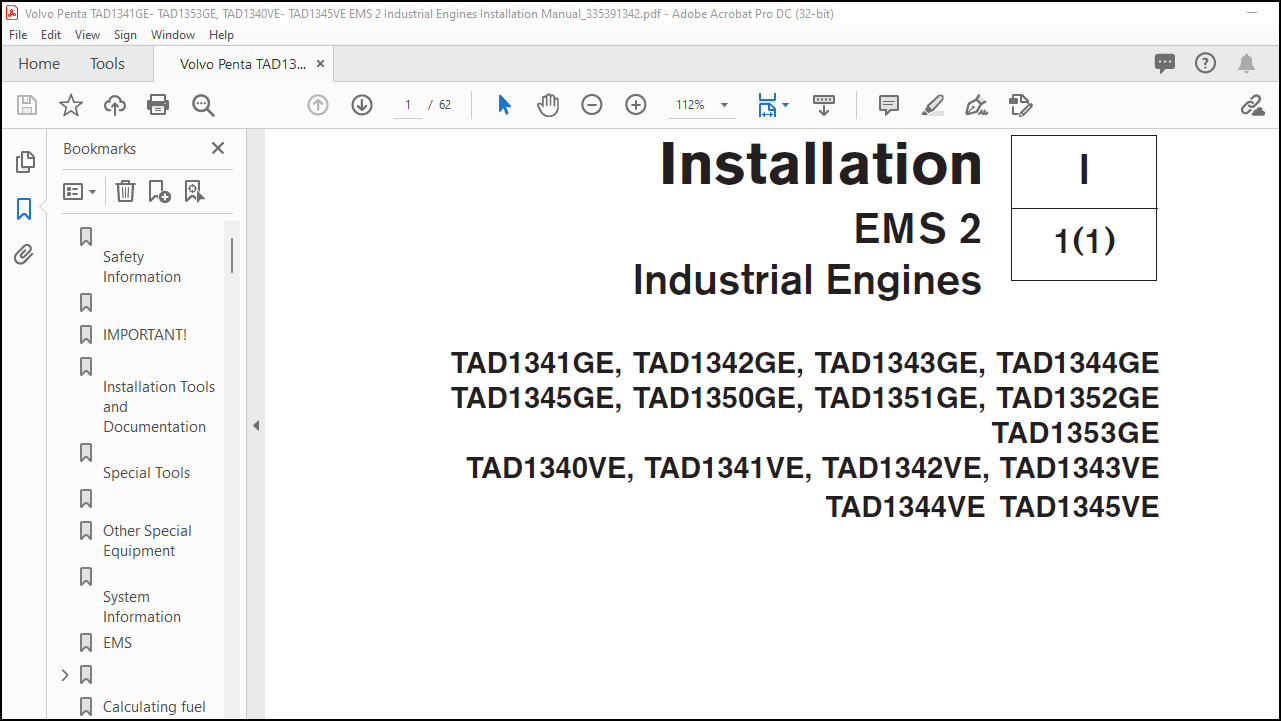Screen dimensions: 1281x721
Task: Toggle the Bookmarks panel icon
Action: (24, 208)
